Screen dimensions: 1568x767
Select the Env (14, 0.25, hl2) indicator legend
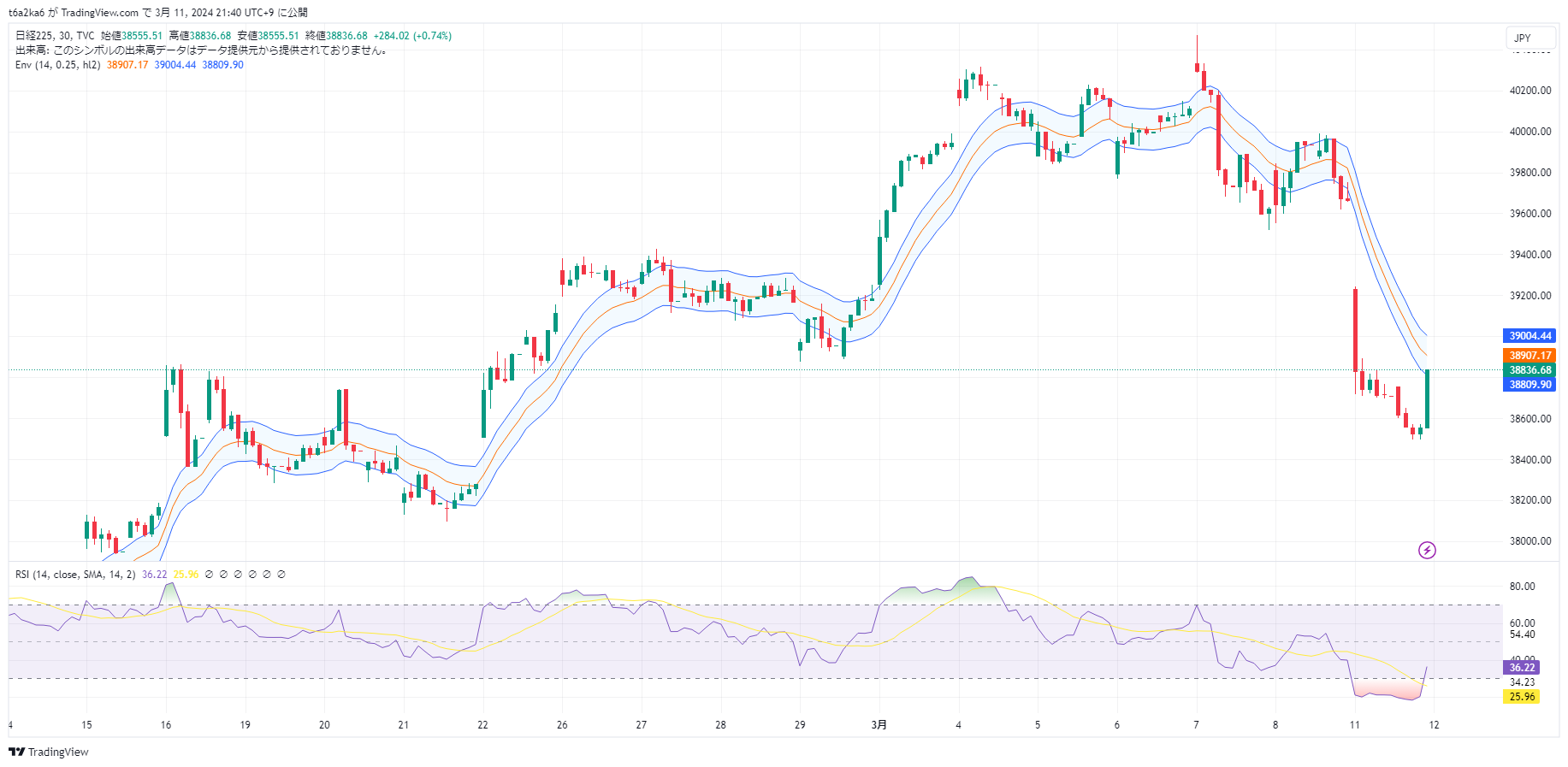(57, 65)
